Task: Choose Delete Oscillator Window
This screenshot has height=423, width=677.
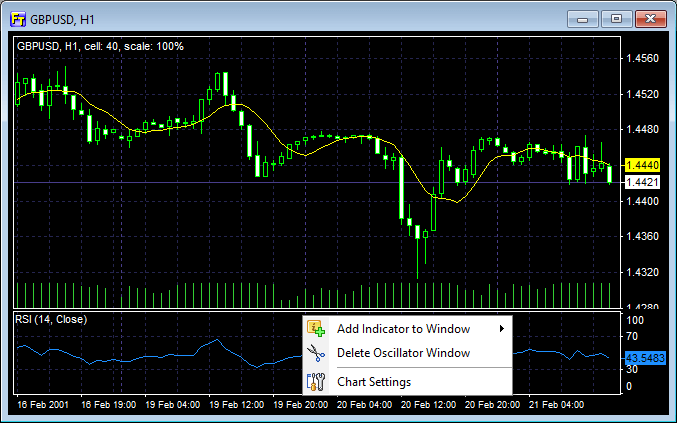Action: click(408, 353)
